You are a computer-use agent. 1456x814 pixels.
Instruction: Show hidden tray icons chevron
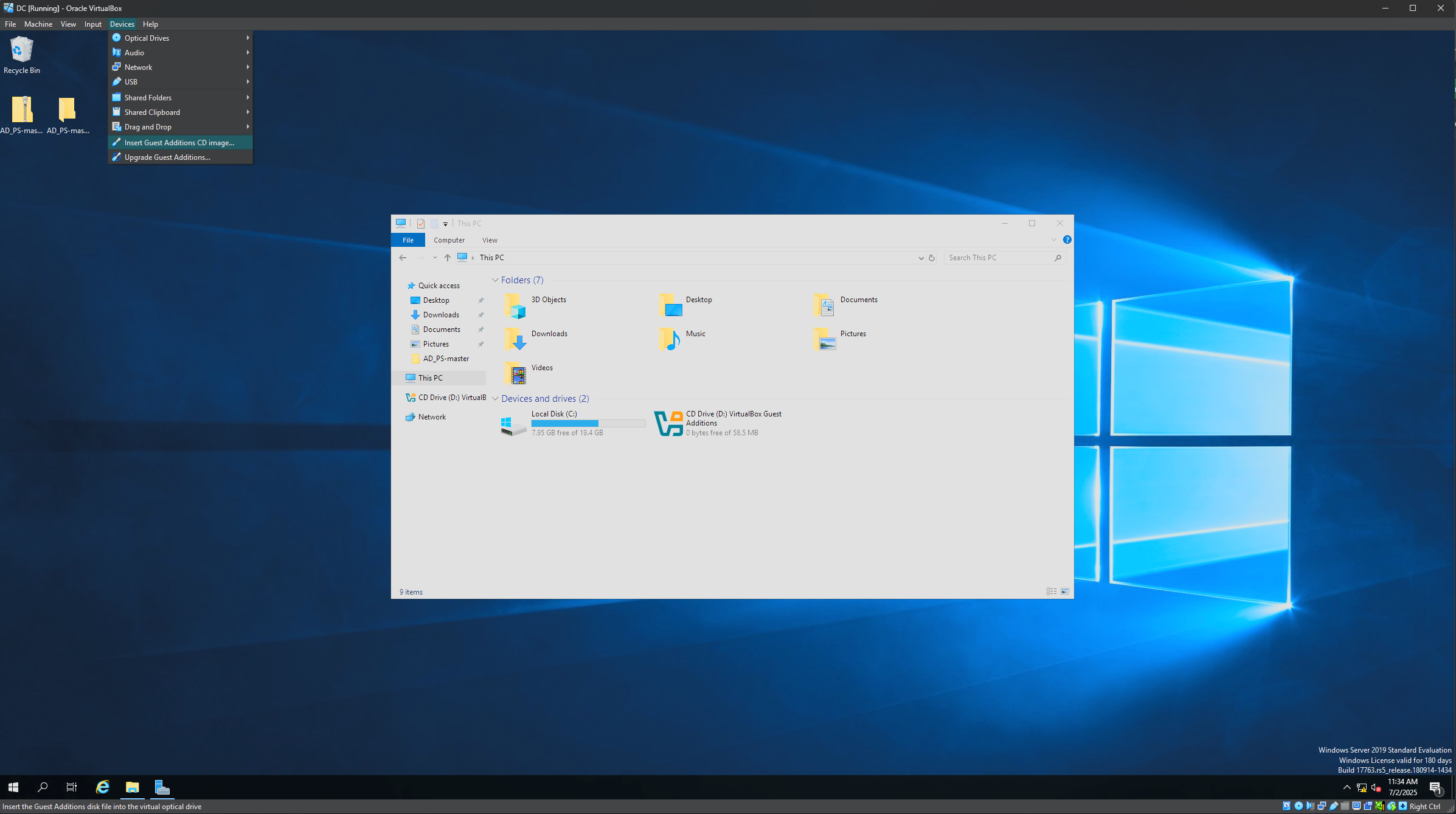click(x=1347, y=788)
